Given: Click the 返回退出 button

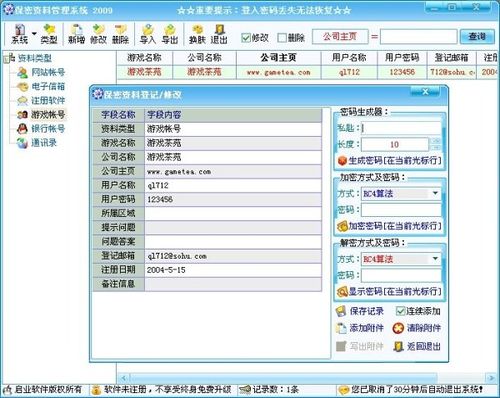Looking at the screenshot, I should coord(417,346).
